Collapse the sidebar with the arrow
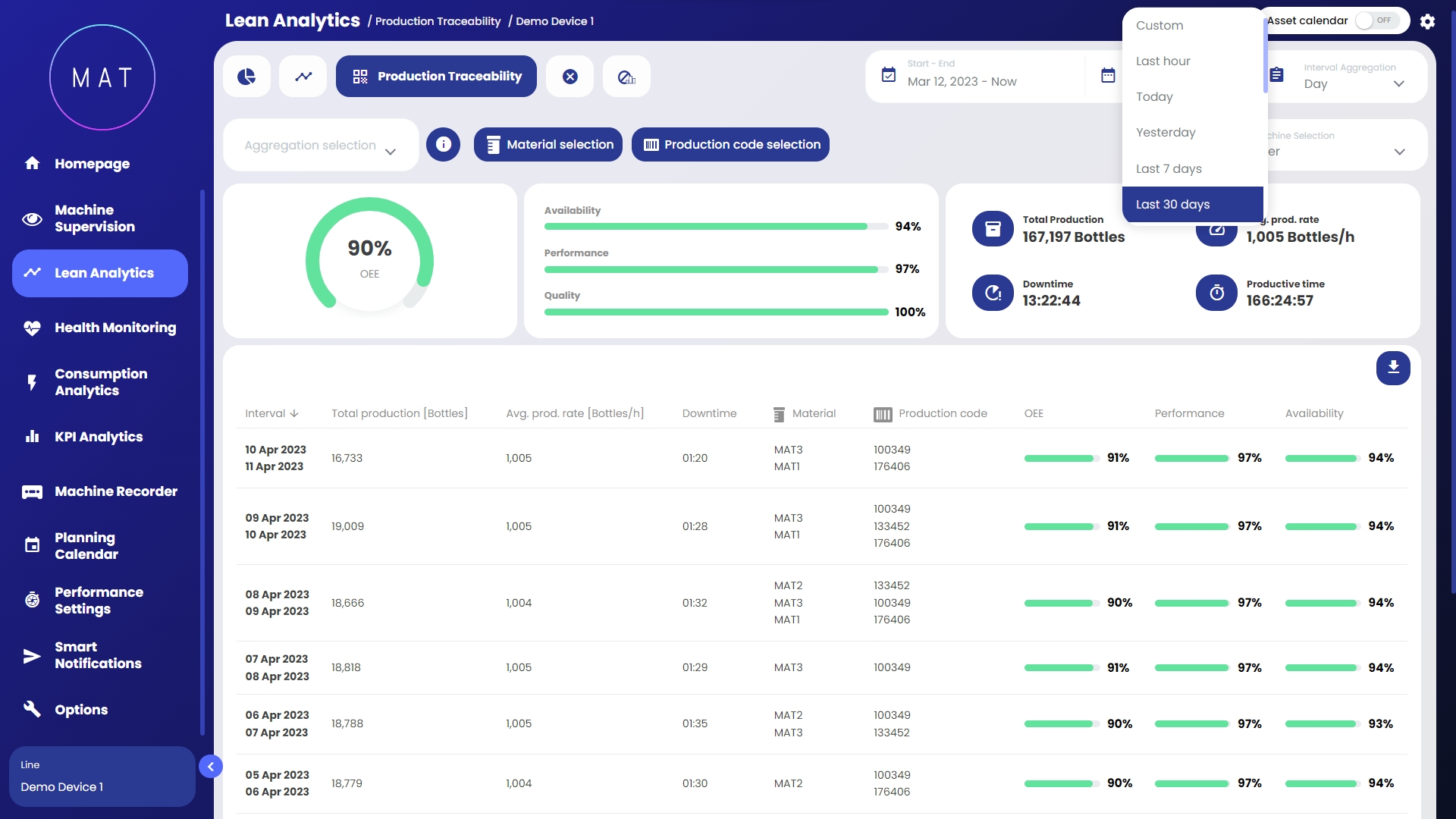The height and width of the screenshot is (819, 1456). tap(211, 767)
